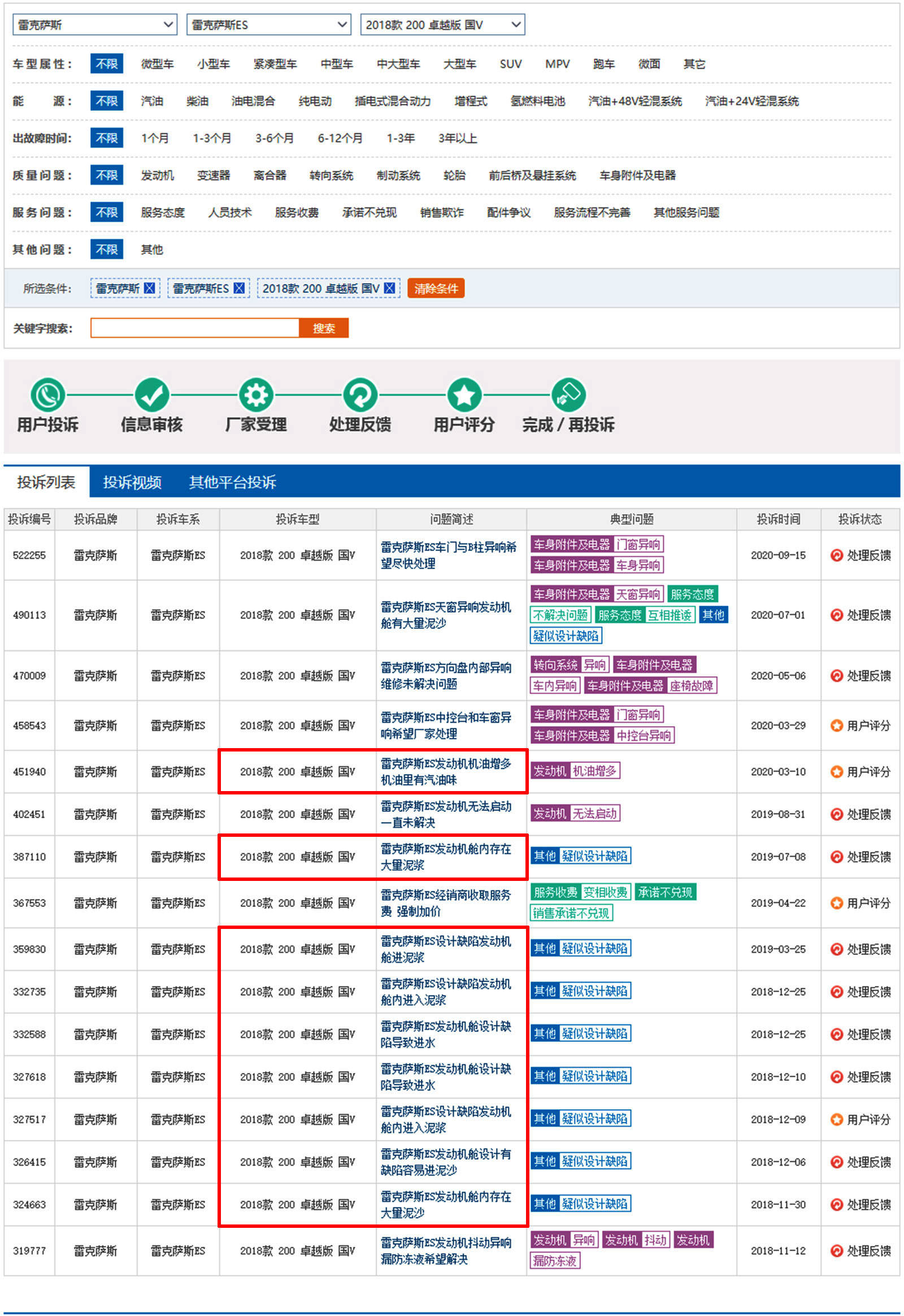
Task: Choose 发动机 under quality problems
Action: [x=158, y=176]
